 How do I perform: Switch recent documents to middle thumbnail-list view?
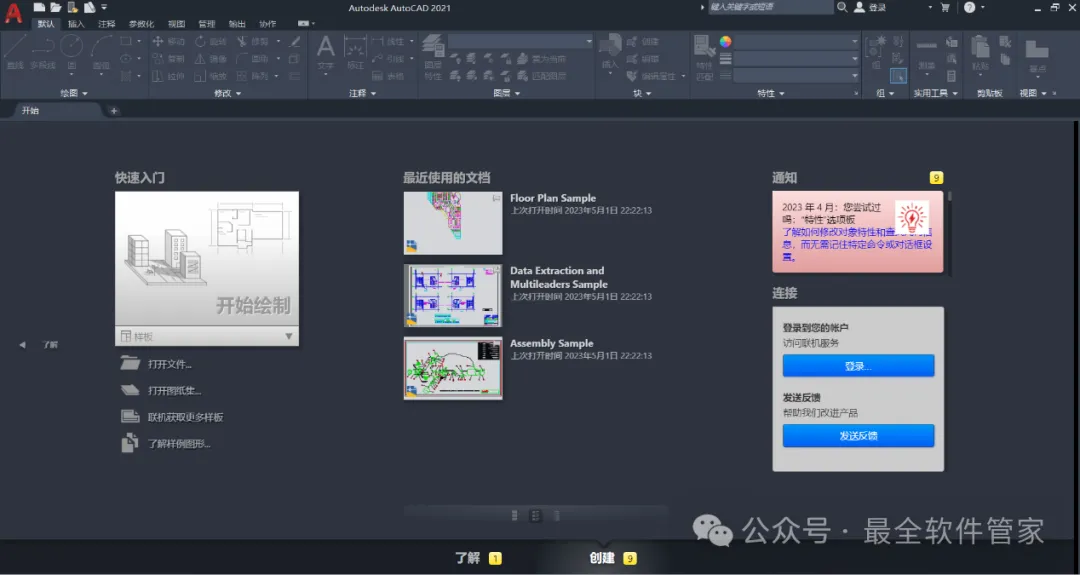(535, 515)
